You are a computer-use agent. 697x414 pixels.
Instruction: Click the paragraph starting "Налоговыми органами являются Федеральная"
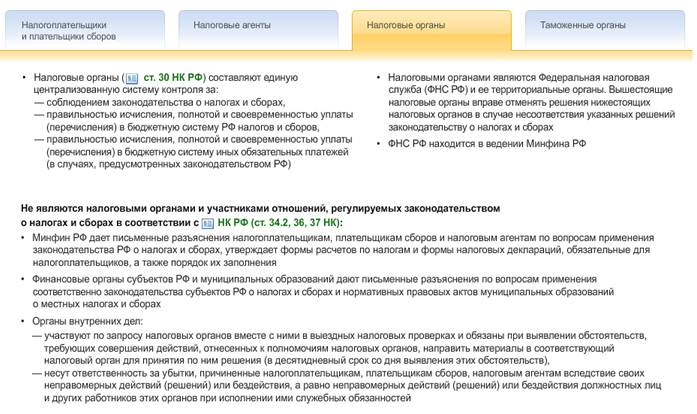[531, 102]
